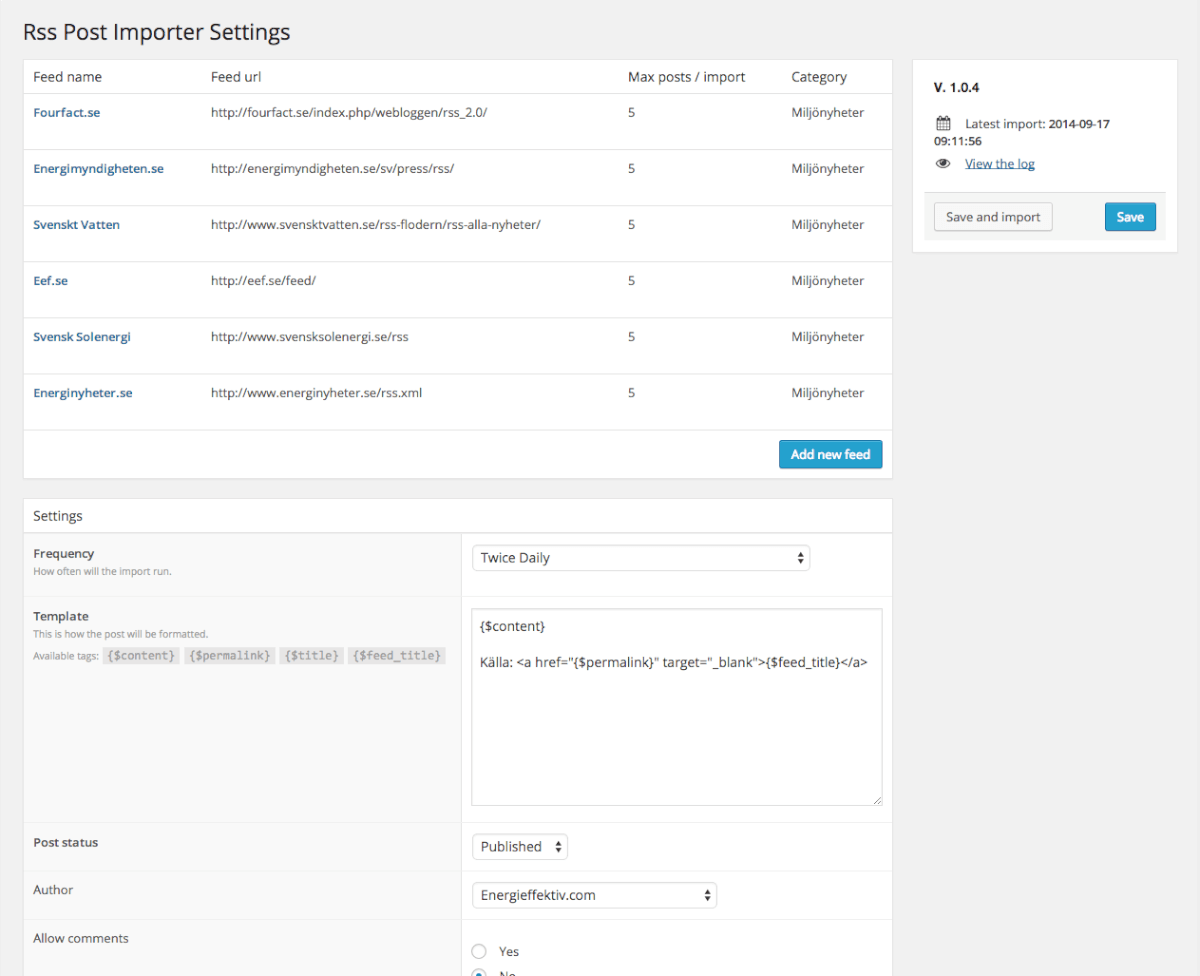Insert the {$title} template tag
This screenshot has width=1200, height=976.
311,655
